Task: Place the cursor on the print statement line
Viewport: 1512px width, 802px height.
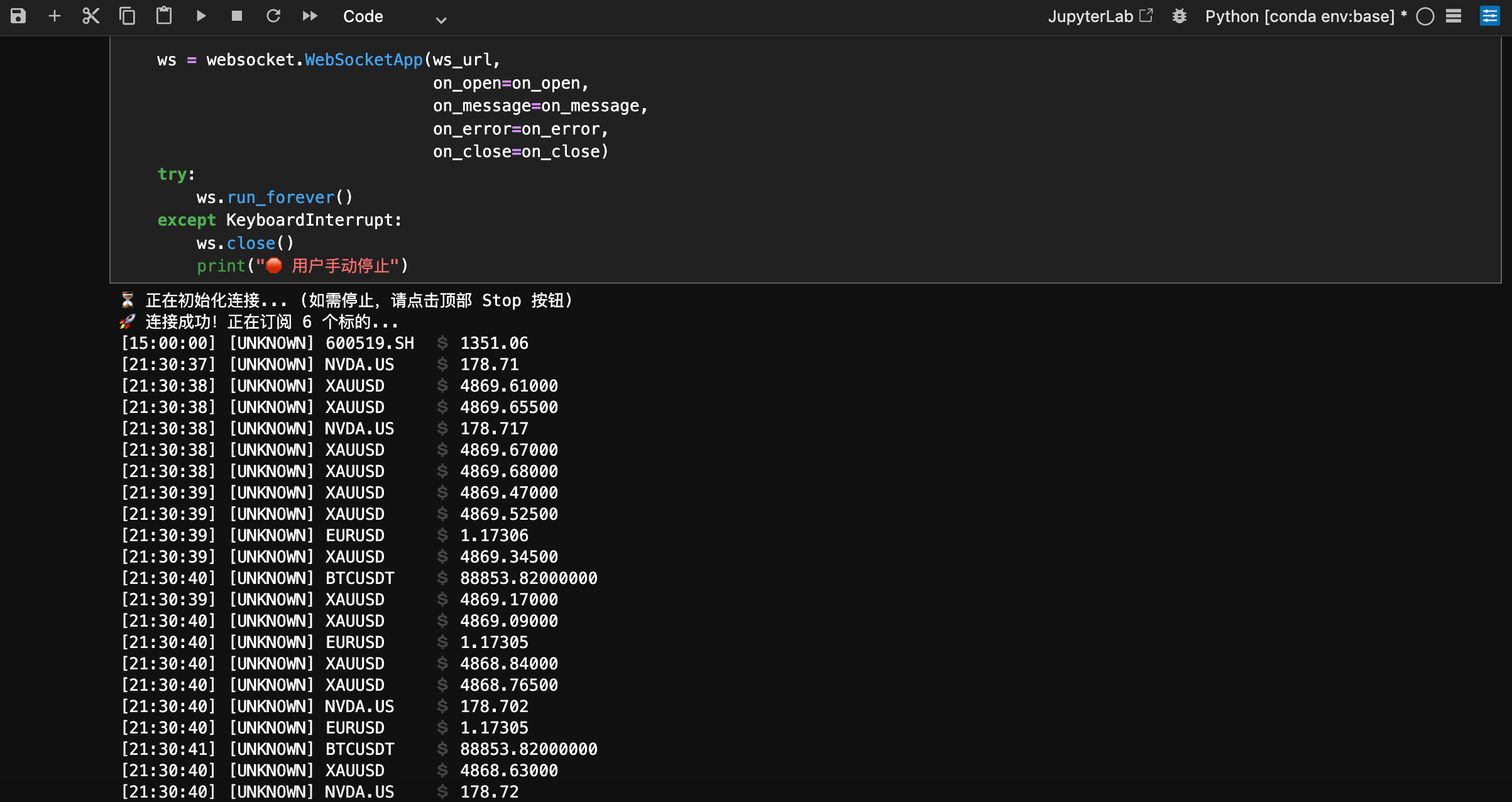Action: (302, 266)
